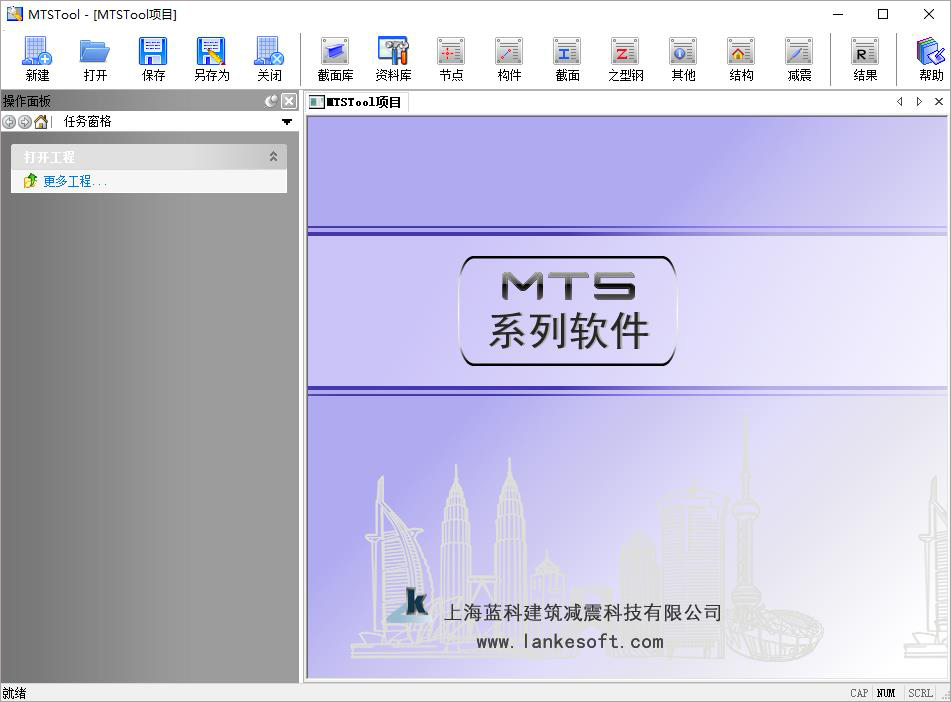Click the 就绪 status bar text
The image size is (951, 702).
point(15,693)
